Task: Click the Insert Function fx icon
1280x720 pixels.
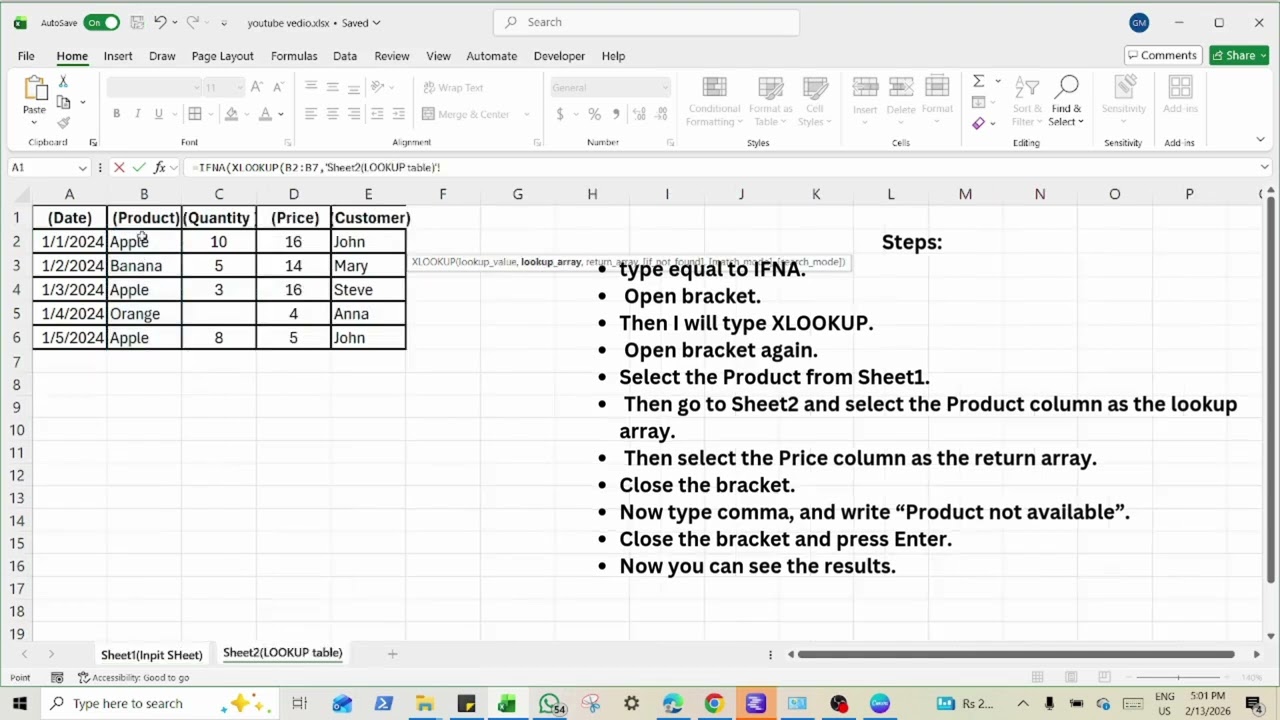Action: (x=159, y=167)
